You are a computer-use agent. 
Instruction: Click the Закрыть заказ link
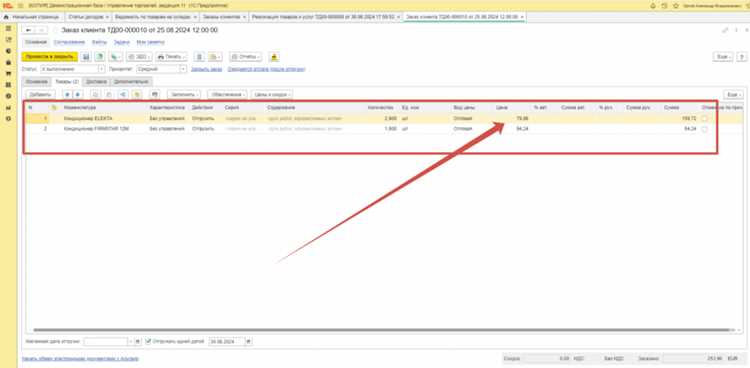[x=207, y=69]
